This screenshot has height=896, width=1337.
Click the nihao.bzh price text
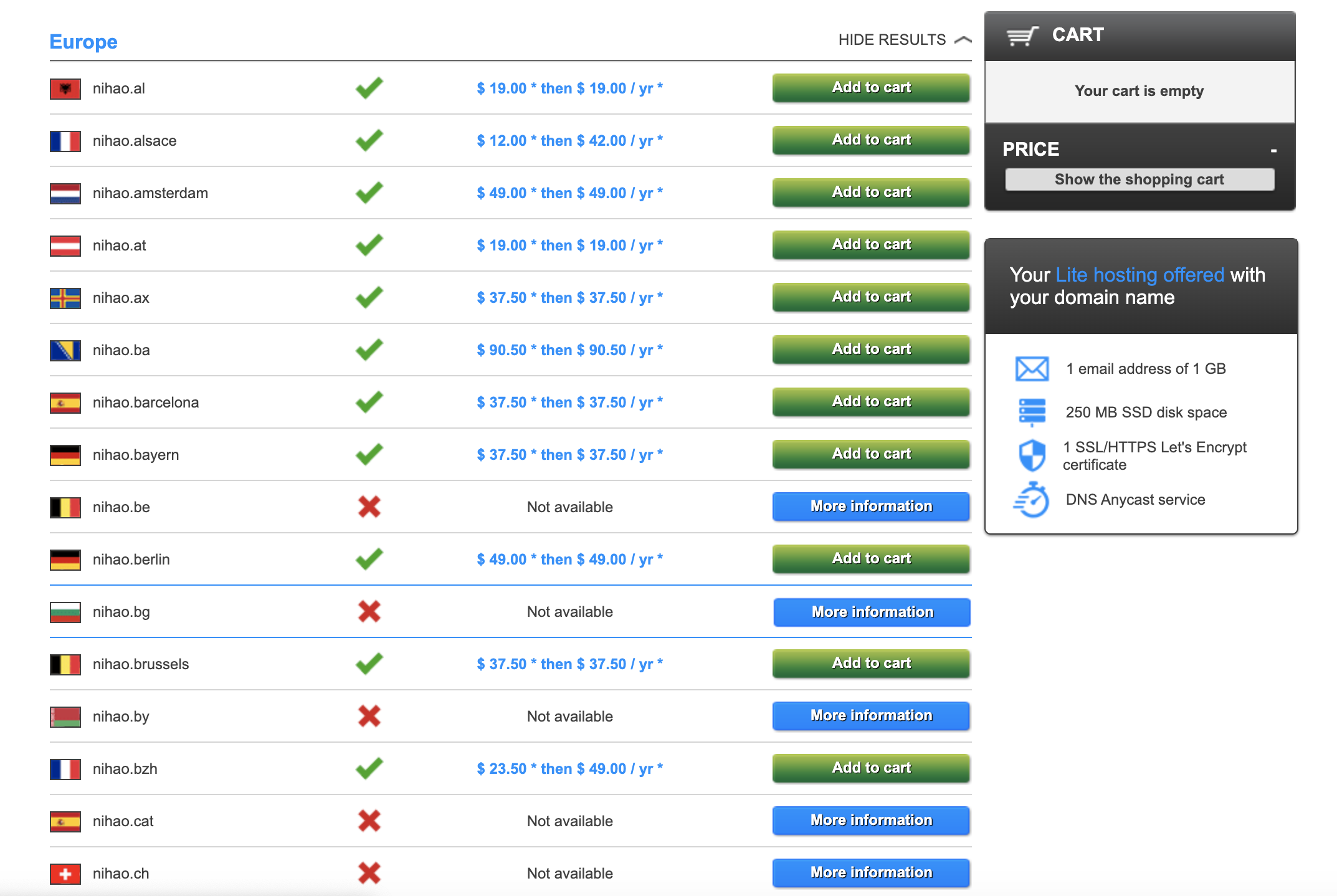569,769
